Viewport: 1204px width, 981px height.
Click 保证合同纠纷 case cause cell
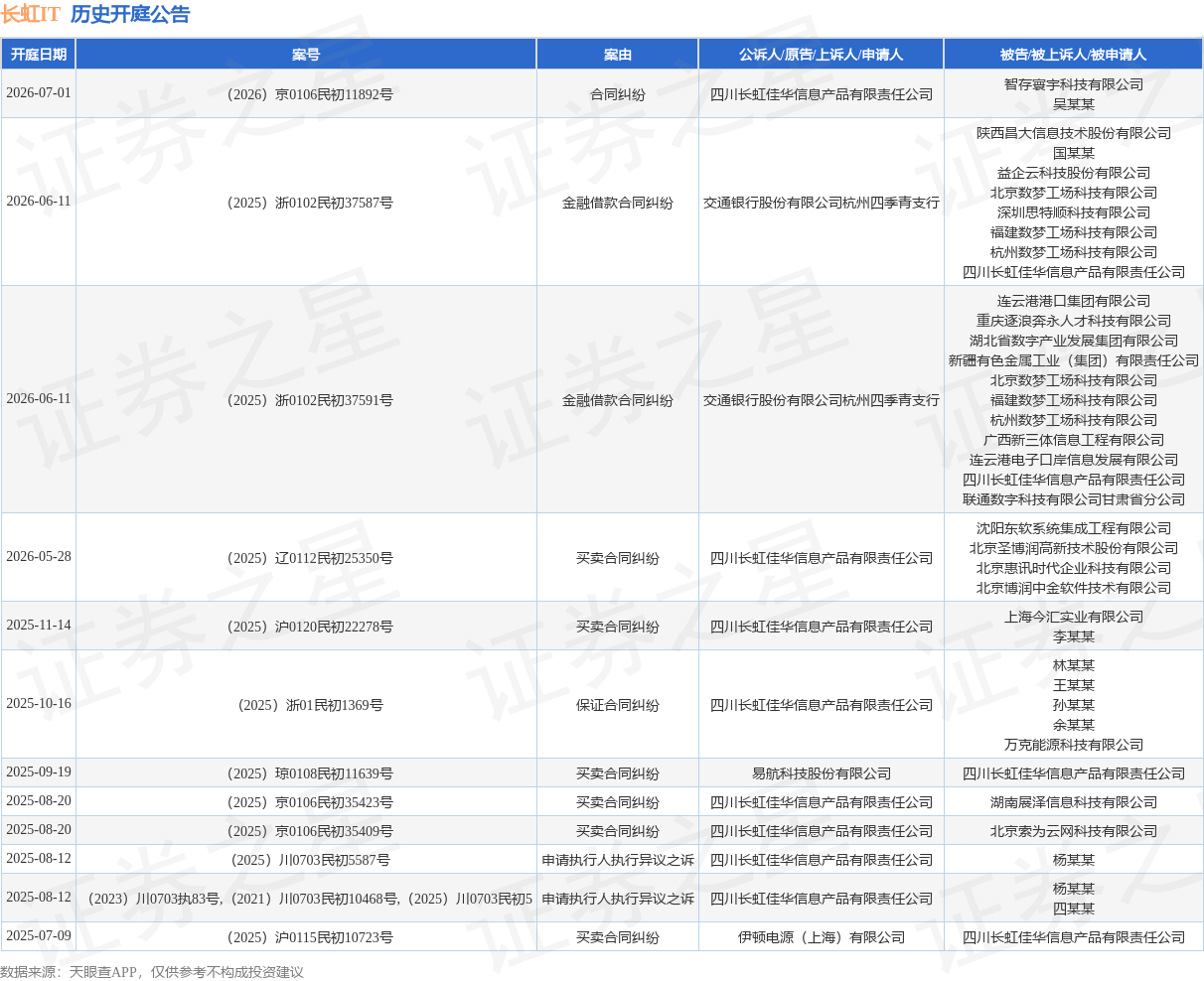pos(618,705)
